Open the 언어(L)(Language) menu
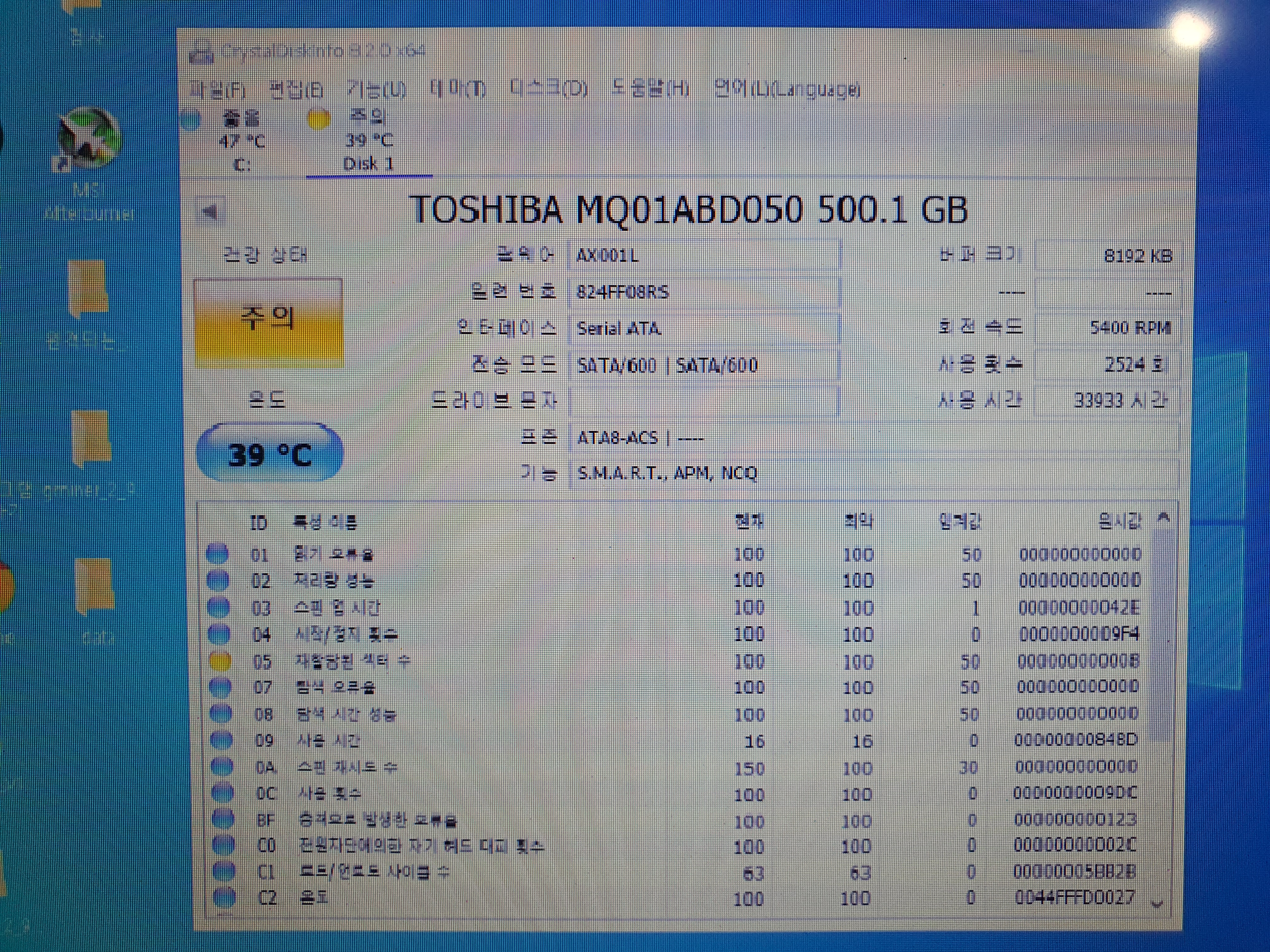Image resolution: width=1270 pixels, height=952 pixels. click(x=787, y=89)
